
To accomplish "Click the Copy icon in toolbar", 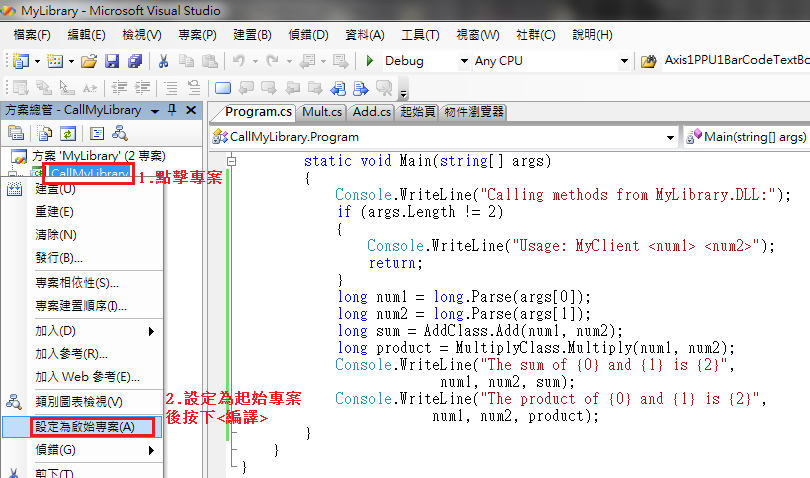I will (x=186, y=61).
